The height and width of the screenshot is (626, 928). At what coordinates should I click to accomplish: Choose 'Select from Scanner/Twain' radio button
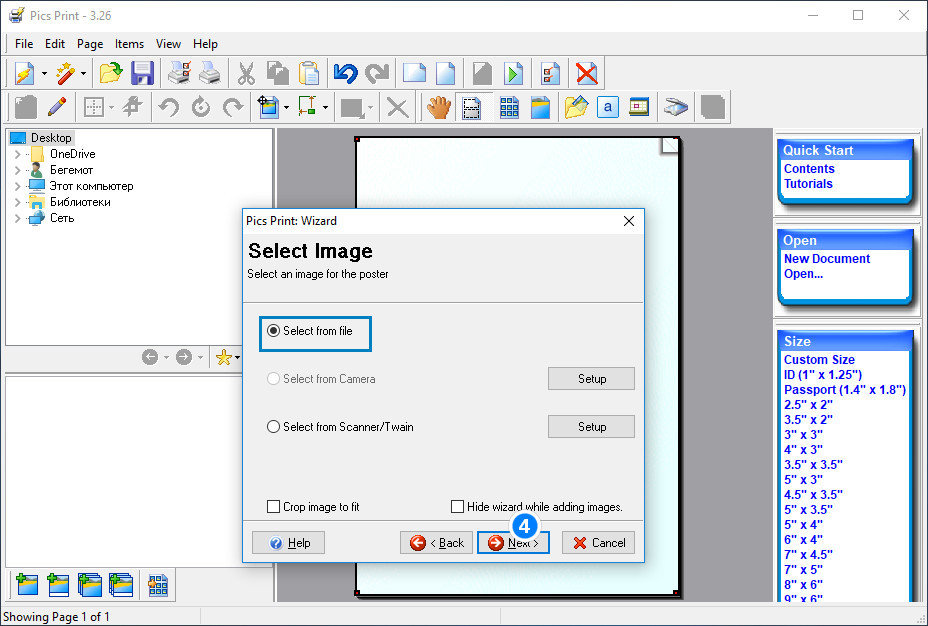[x=273, y=427]
